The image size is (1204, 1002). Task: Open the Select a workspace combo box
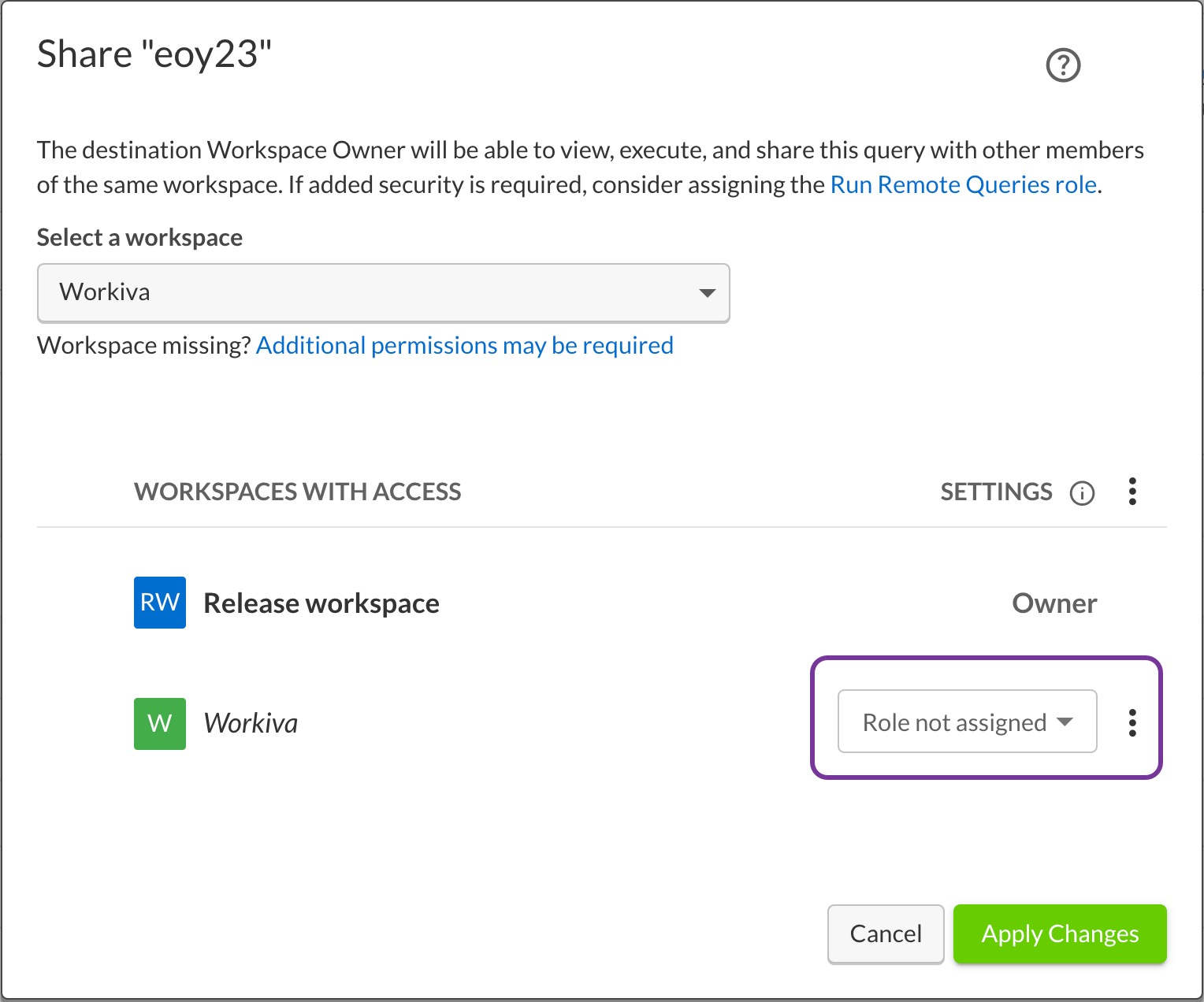383,292
